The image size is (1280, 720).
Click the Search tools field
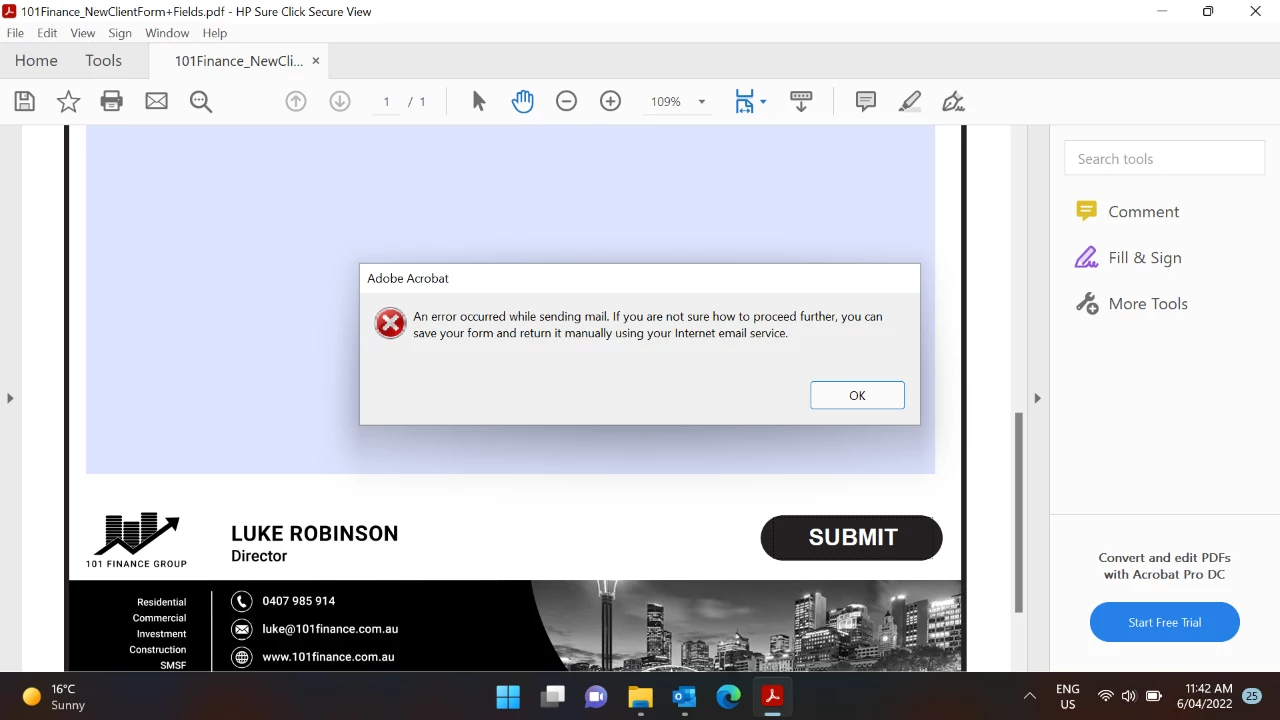coord(1165,159)
